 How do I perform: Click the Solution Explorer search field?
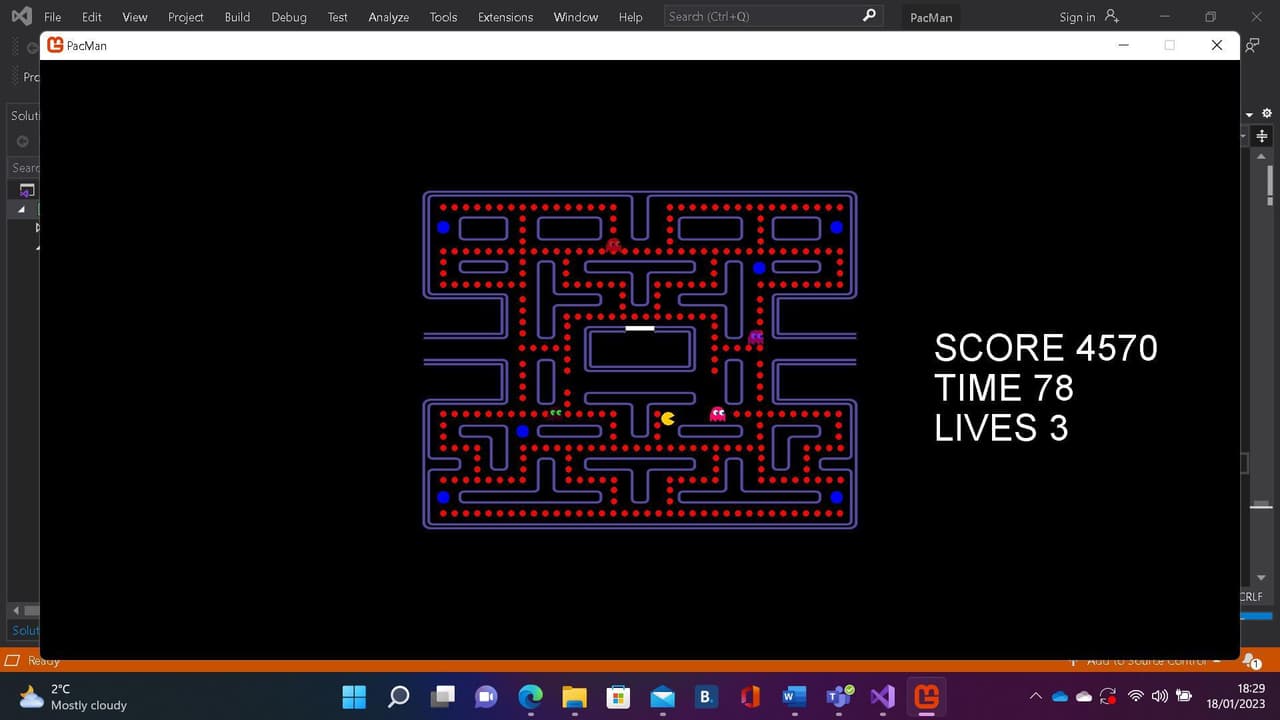coord(24,167)
